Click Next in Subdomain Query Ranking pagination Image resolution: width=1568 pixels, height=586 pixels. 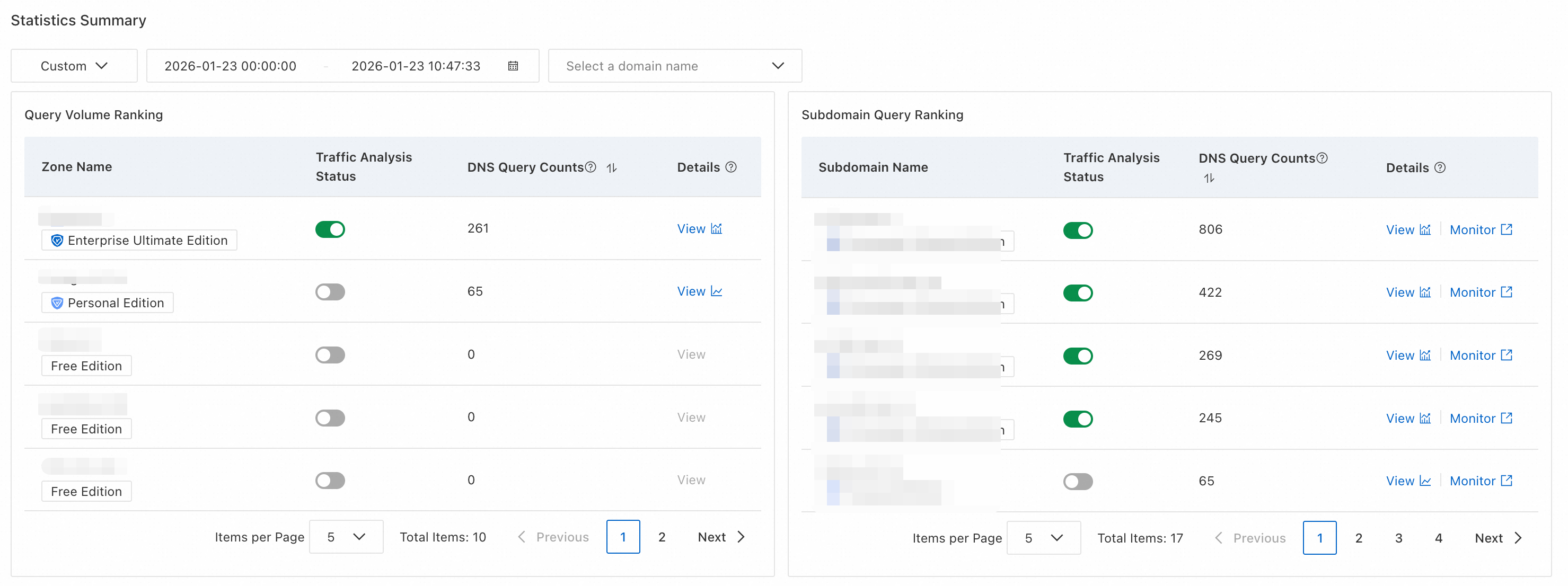1497,537
